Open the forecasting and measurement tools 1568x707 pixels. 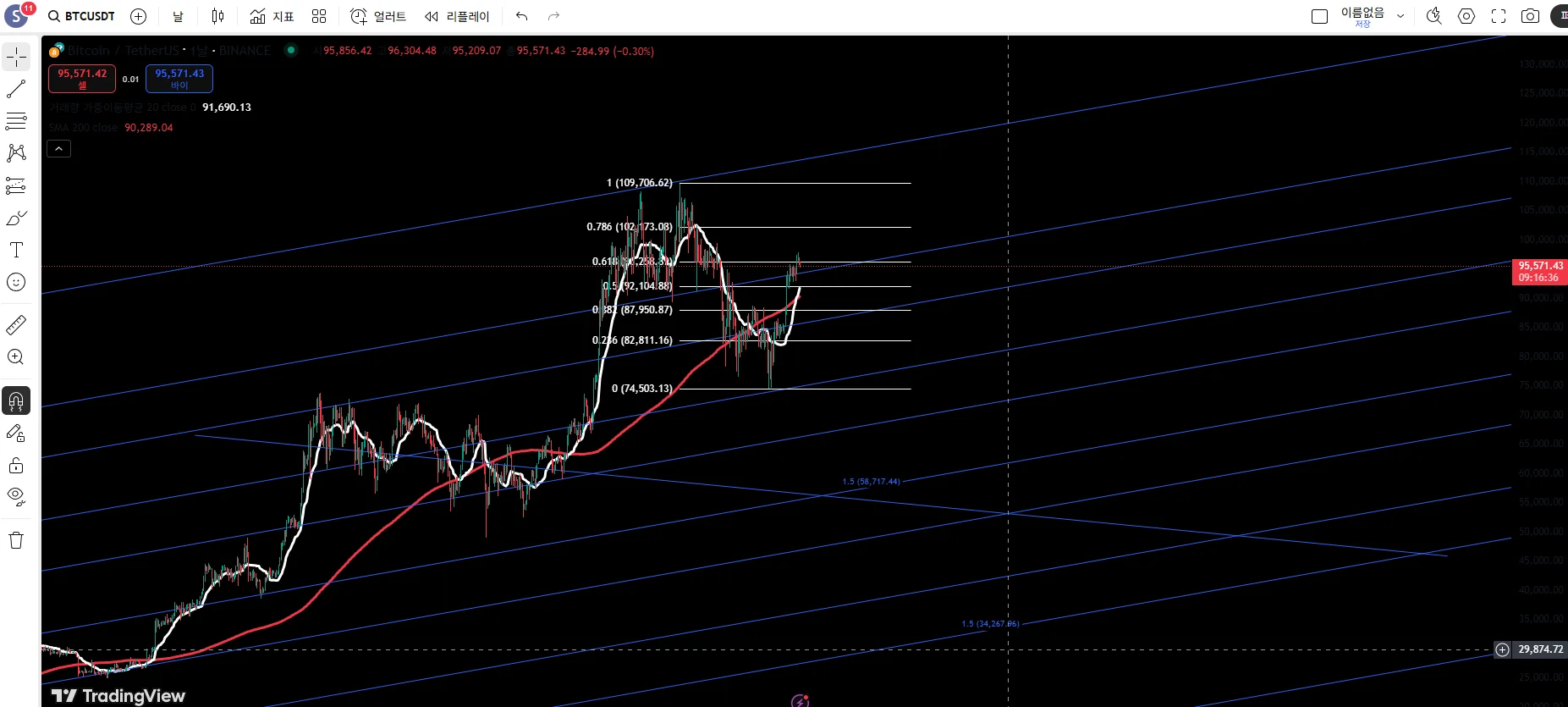(x=16, y=185)
